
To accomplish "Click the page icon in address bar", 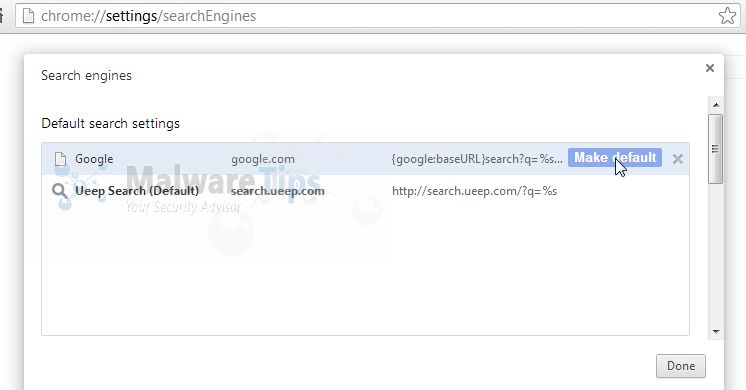I will point(29,16).
